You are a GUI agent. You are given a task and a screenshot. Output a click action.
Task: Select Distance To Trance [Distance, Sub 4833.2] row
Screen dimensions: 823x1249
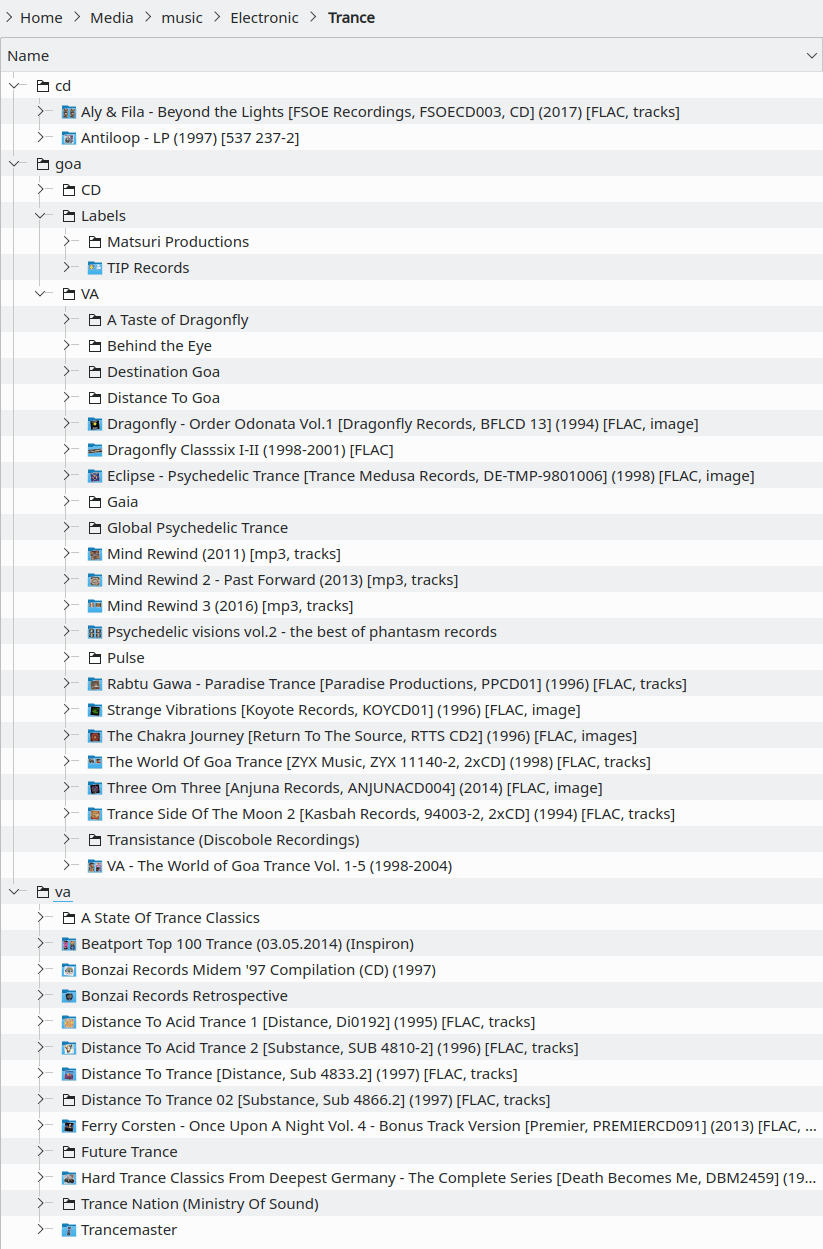click(411, 1074)
